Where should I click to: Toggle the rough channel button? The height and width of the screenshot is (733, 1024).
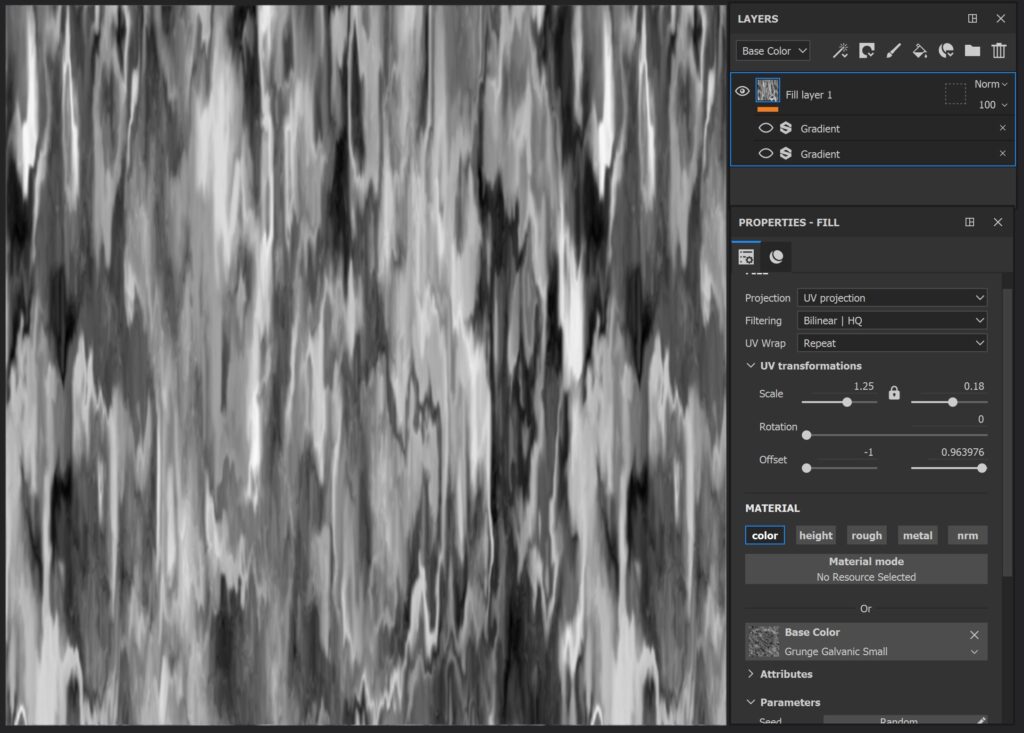867,535
